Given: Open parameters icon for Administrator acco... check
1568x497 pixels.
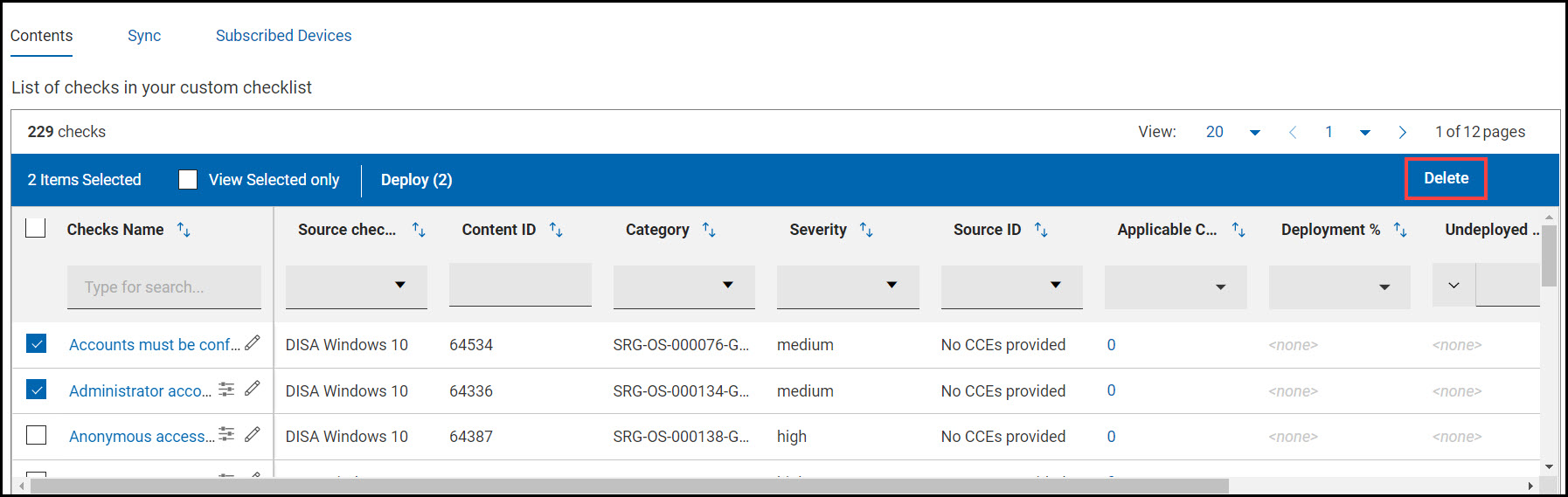Looking at the screenshot, I should (x=226, y=390).
